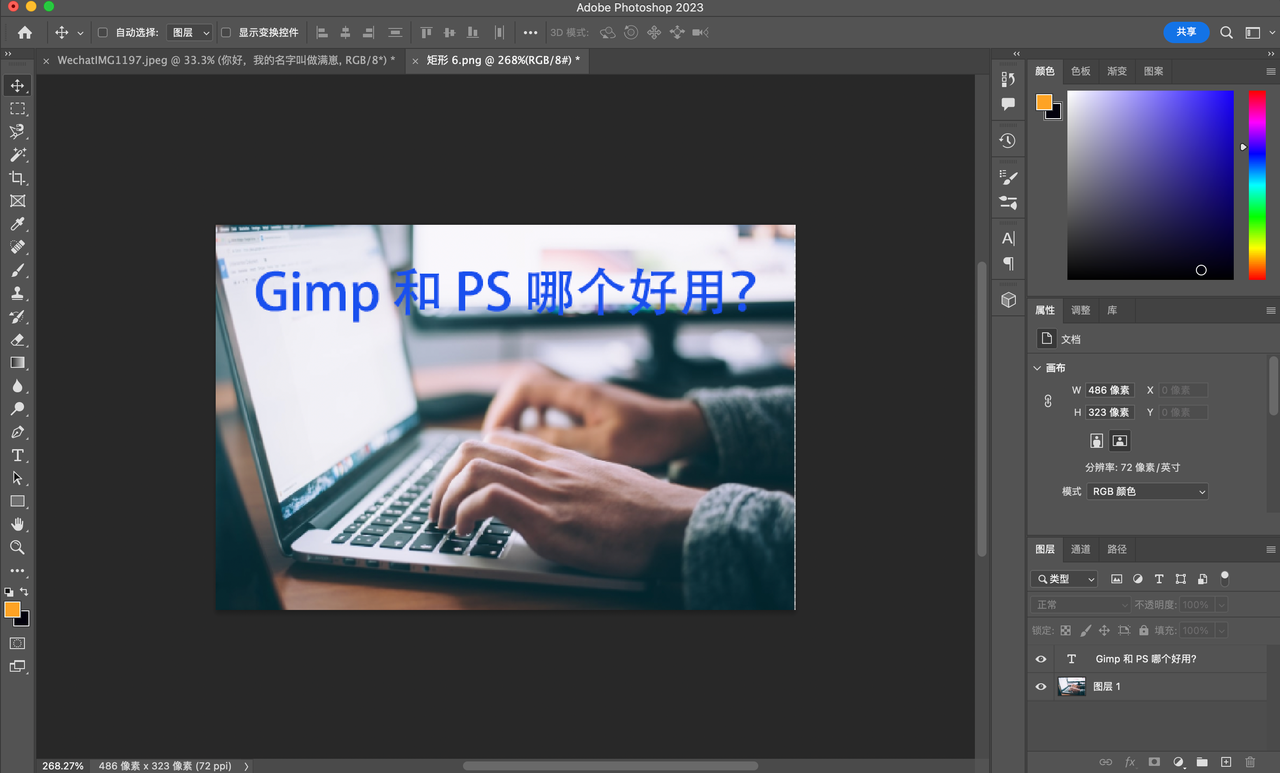Click the 268.27% zoom level field
Screen dimensions: 1280x773
(62, 766)
